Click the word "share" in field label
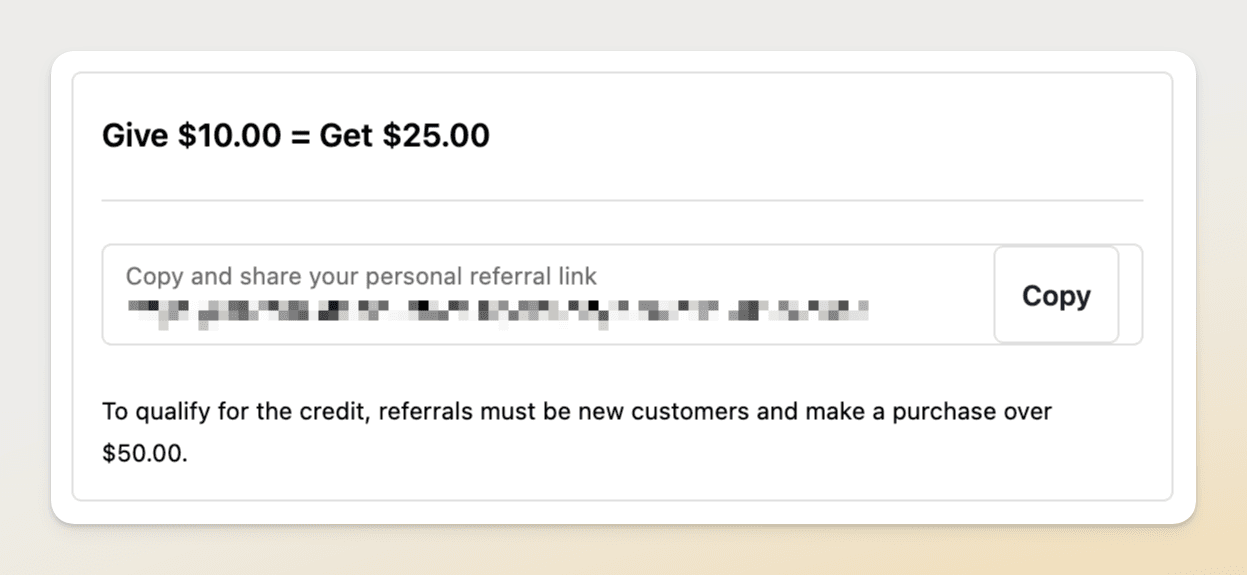Screen dimensions: 1247x575 (271, 276)
